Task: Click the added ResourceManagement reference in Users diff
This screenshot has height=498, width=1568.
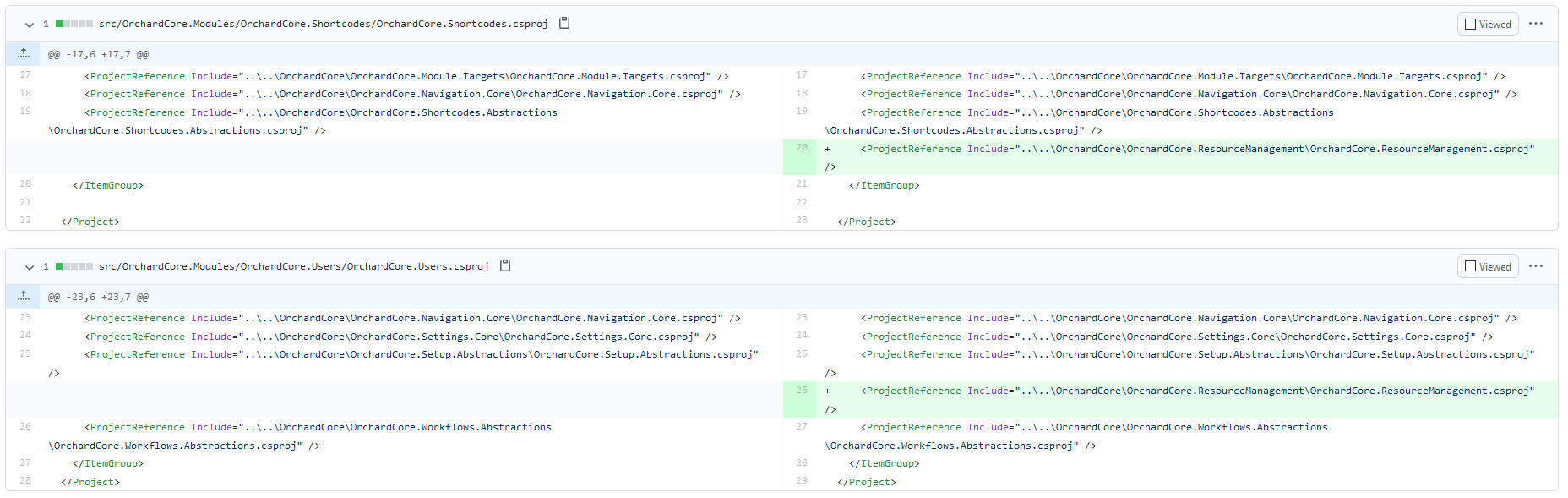Action: point(1180,400)
